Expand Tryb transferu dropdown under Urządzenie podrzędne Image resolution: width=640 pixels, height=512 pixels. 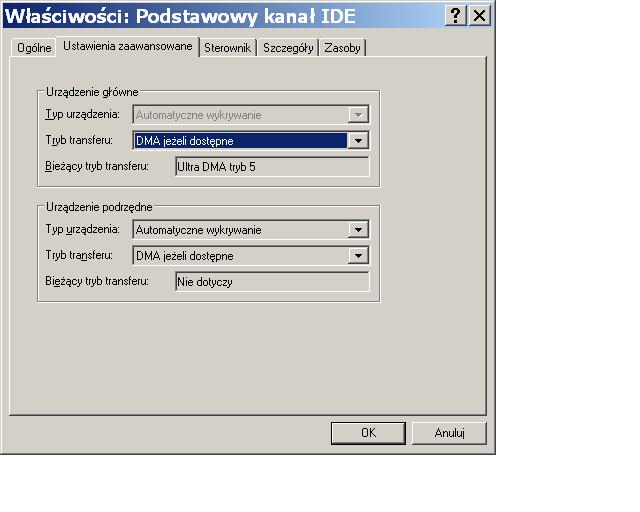[x=359, y=256]
